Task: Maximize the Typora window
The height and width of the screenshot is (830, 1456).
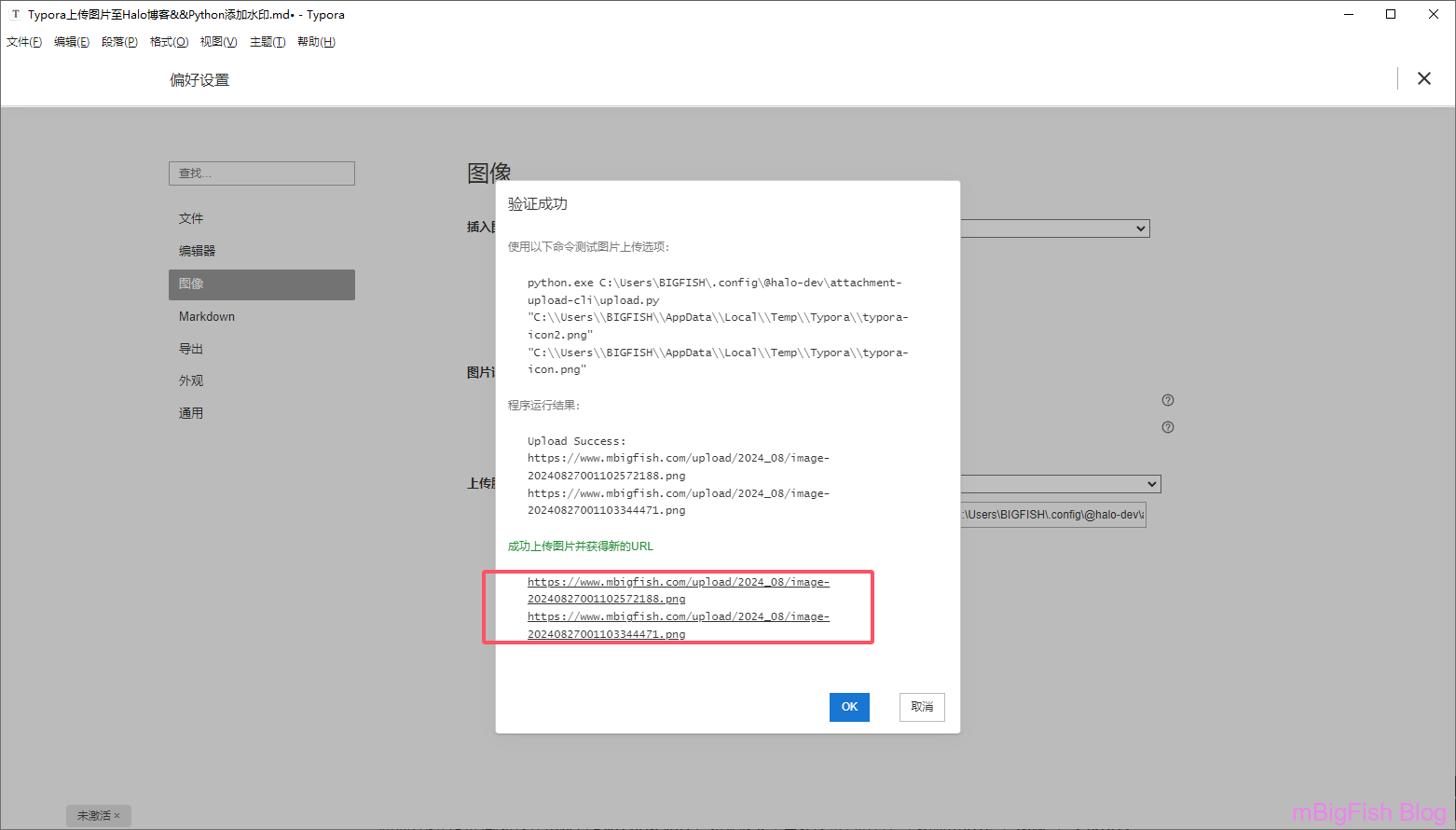Action: pos(1391,14)
